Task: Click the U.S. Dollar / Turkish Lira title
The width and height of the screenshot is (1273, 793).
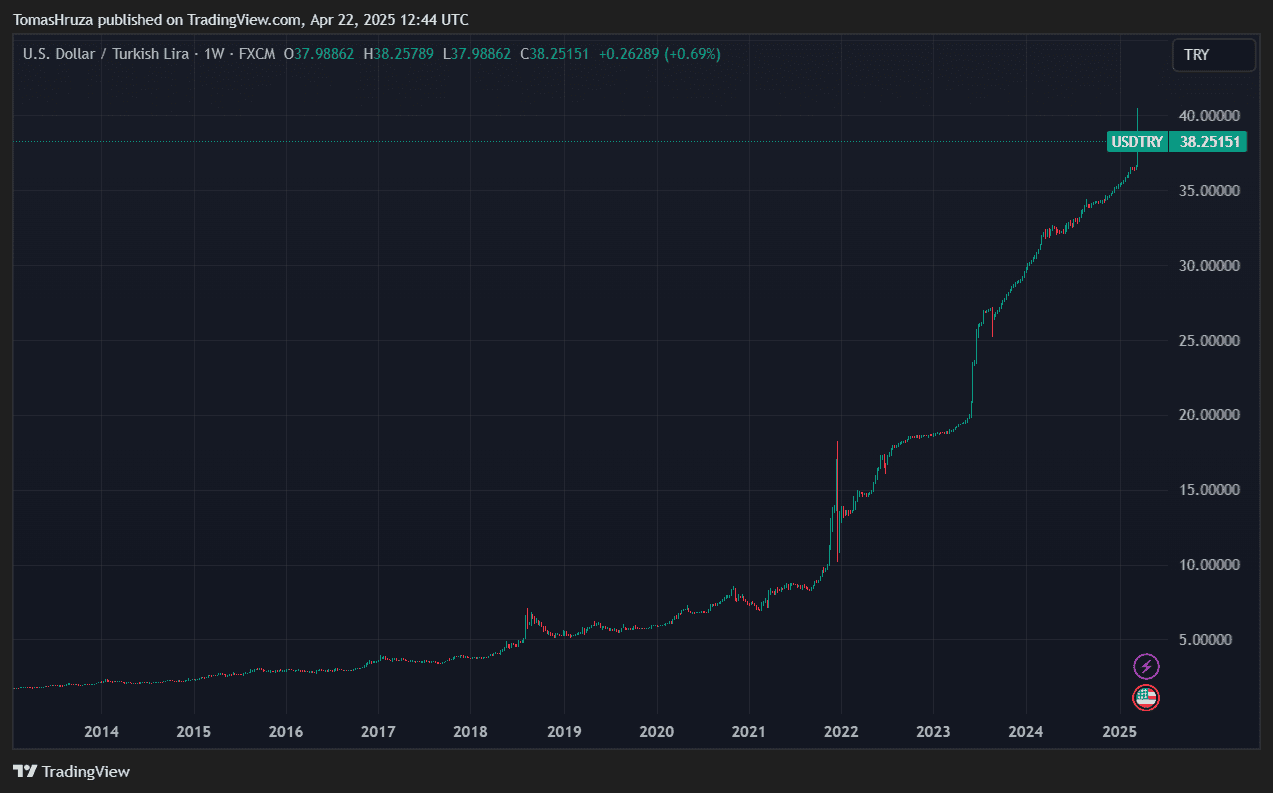Action: pyautogui.click(x=106, y=54)
